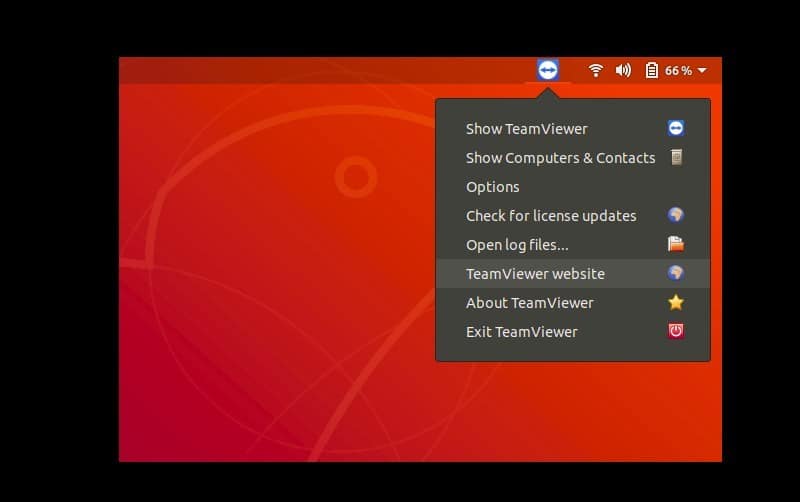Choose Check for license updates
Image resolution: width=800 pixels, height=502 pixels.
(573, 216)
